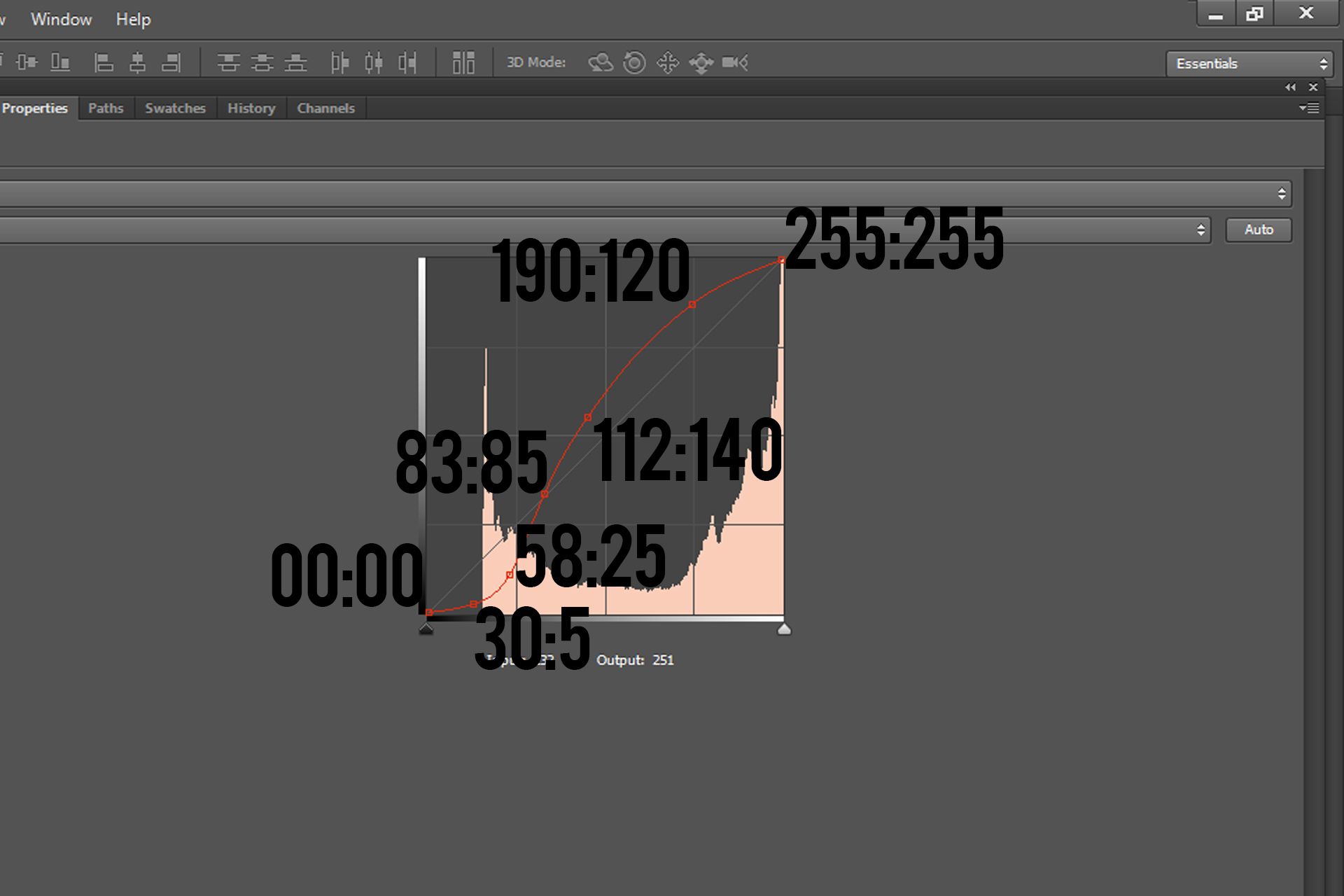Select the 3D roll object tool
Viewport: 1344px width, 896px height.
click(x=634, y=63)
